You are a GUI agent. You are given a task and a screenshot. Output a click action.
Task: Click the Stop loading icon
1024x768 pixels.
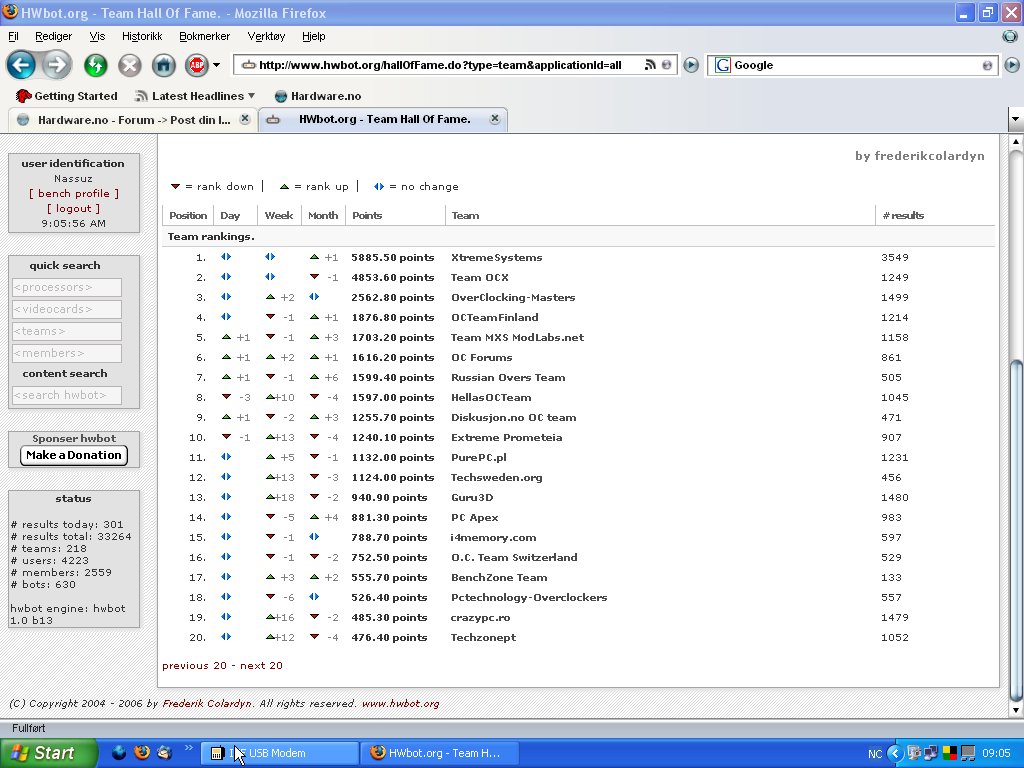point(129,65)
